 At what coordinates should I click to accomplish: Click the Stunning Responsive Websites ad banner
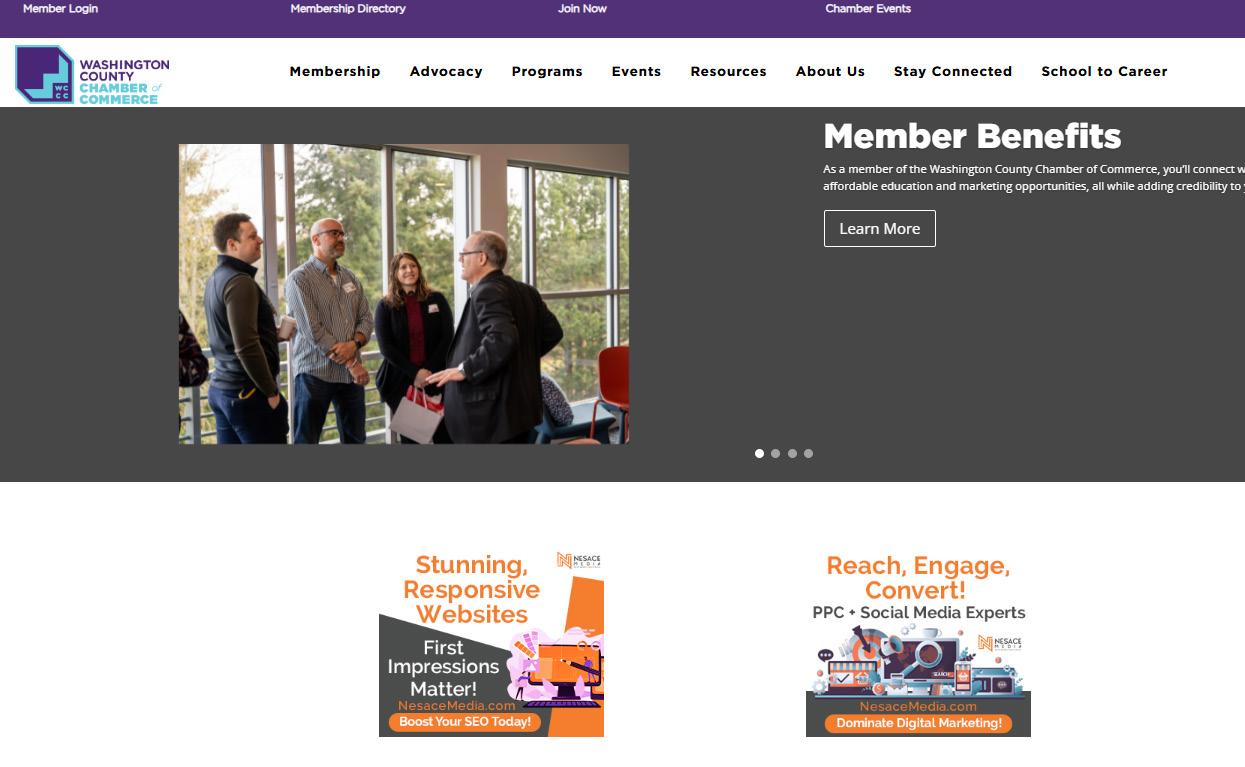point(491,643)
